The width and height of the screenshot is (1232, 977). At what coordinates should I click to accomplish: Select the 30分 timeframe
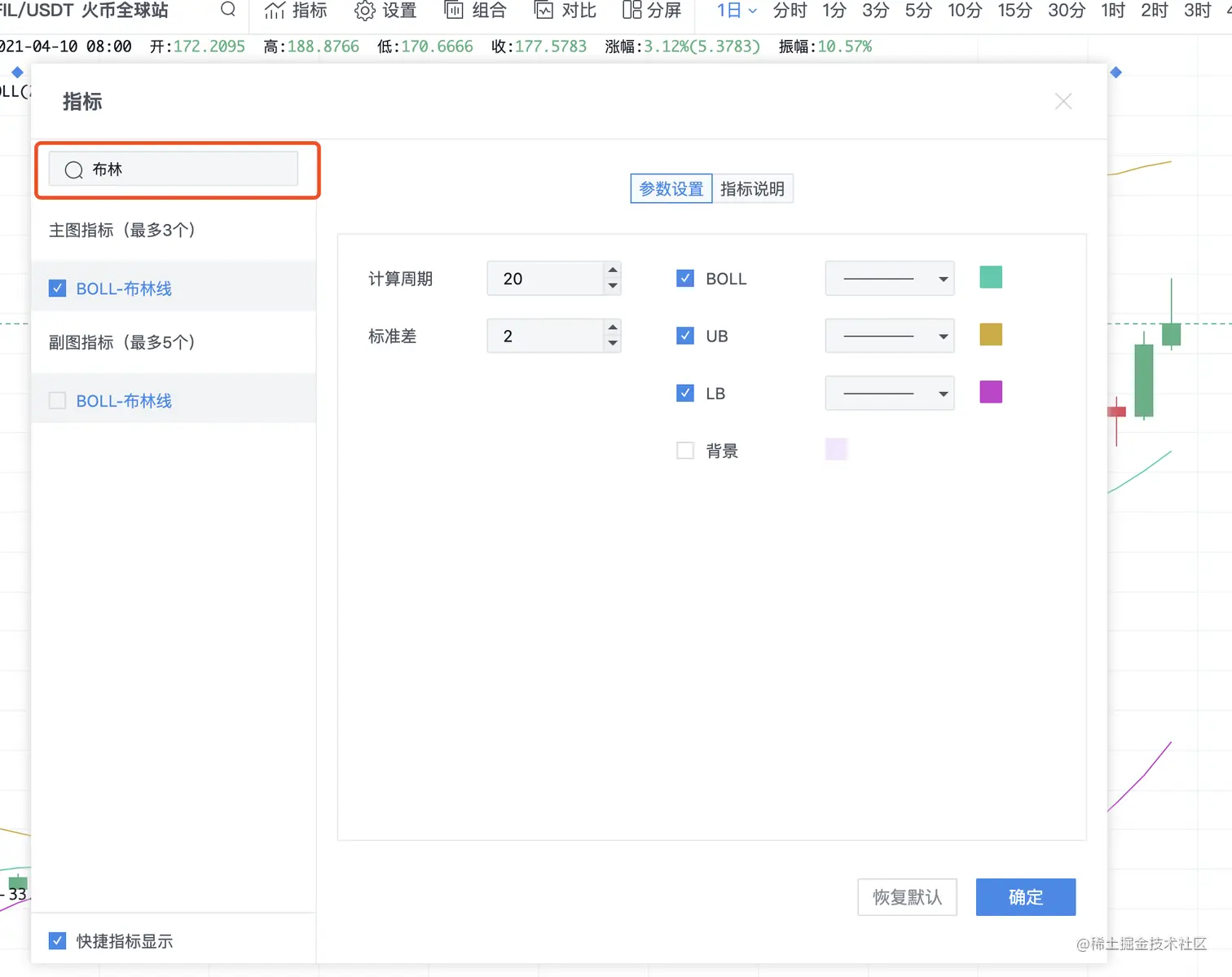pyautogui.click(x=1066, y=11)
